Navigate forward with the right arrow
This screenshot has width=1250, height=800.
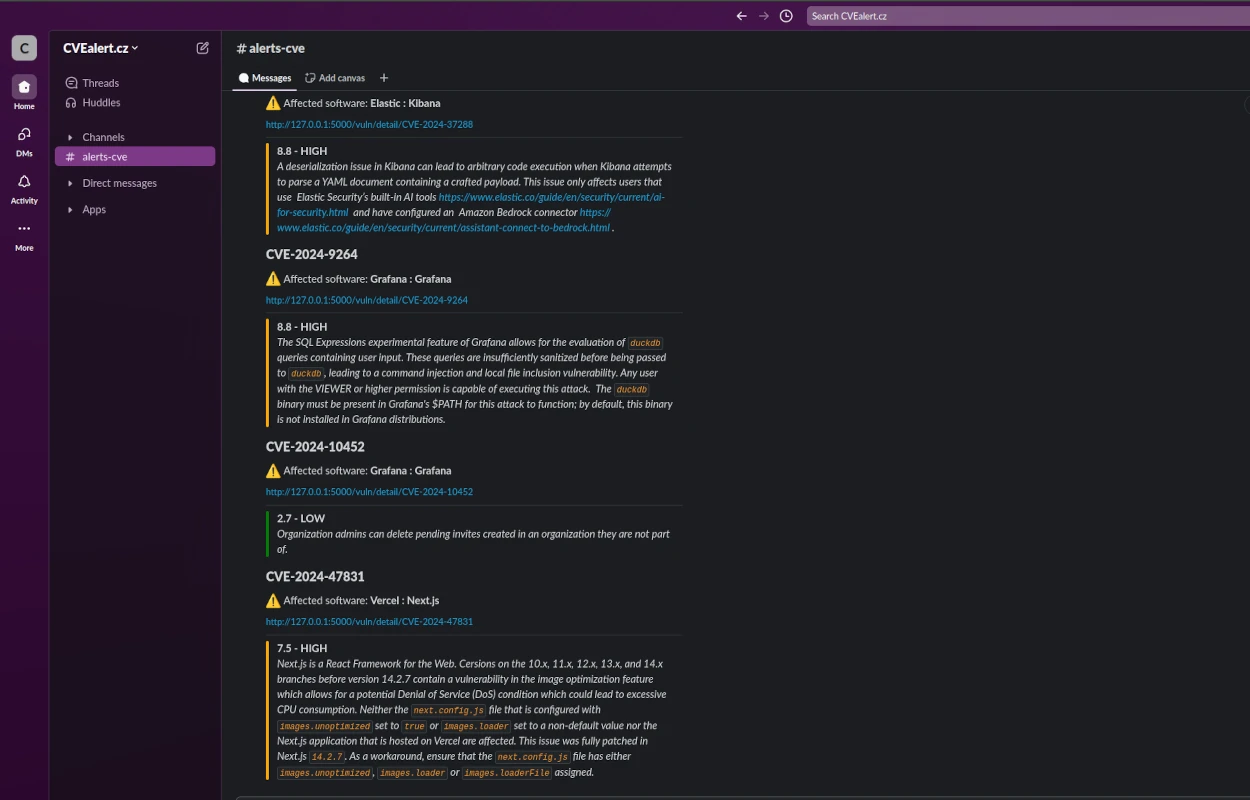click(x=763, y=15)
